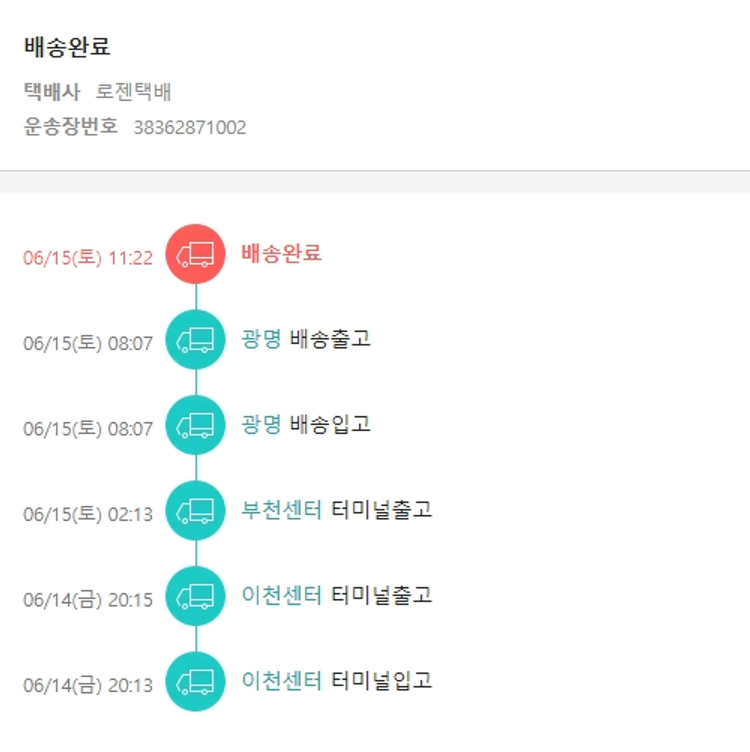Click the truck icon next to 광명 배송입고
Image resolution: width=750 pixels, height=752 pixels.
pyautogui.click(x=195, y=425)
